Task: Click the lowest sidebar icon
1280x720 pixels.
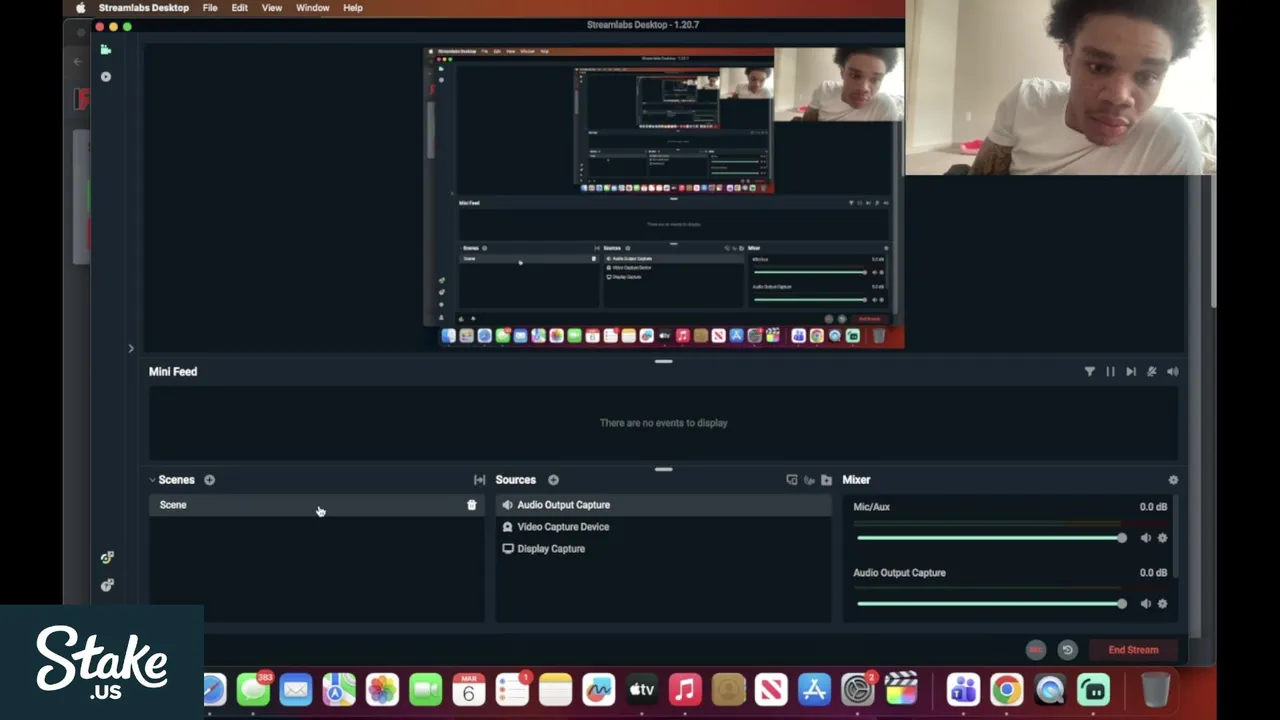Action: (107, 585)
